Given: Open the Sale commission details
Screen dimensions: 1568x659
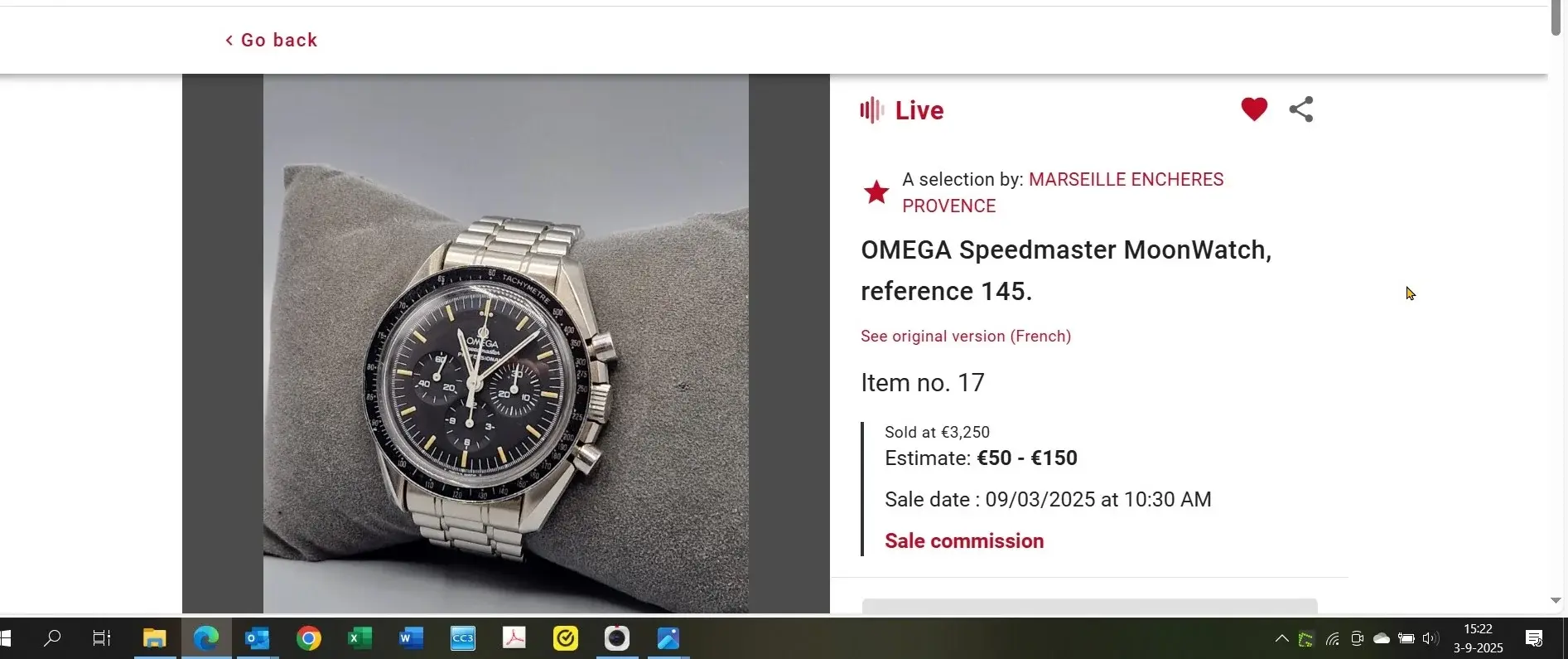Looking at the screenshot, I should [x=964, y=540].
